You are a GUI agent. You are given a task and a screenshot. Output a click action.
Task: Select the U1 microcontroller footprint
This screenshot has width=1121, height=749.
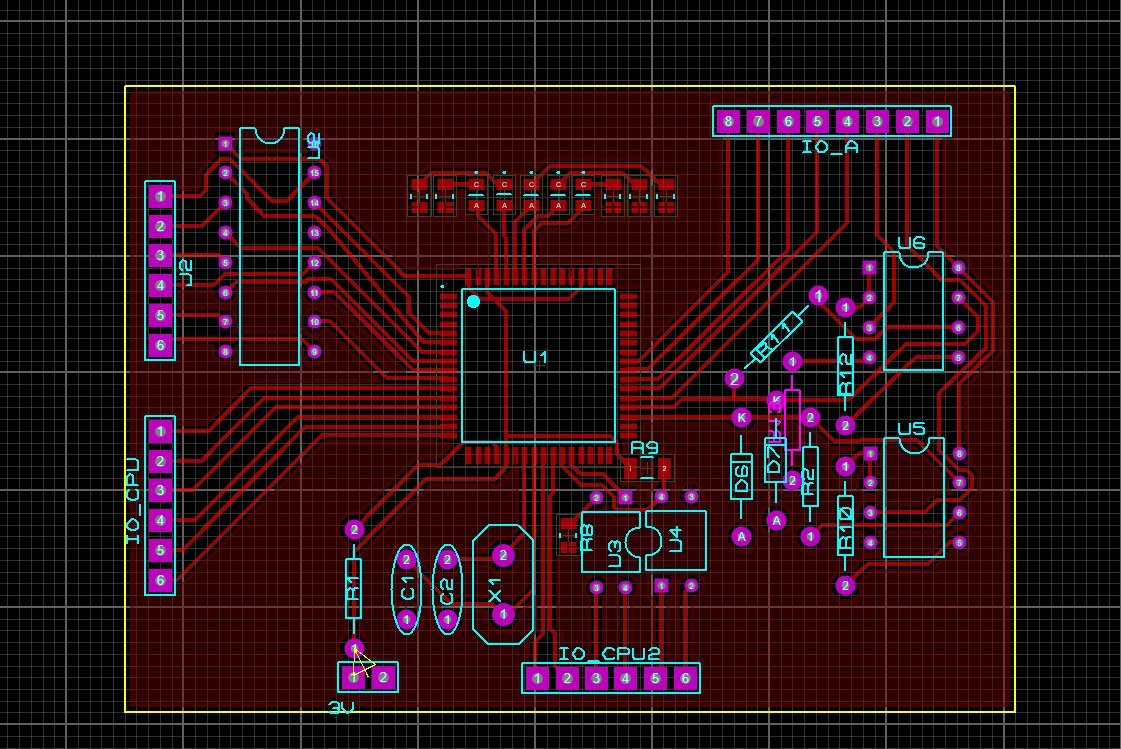537,365
